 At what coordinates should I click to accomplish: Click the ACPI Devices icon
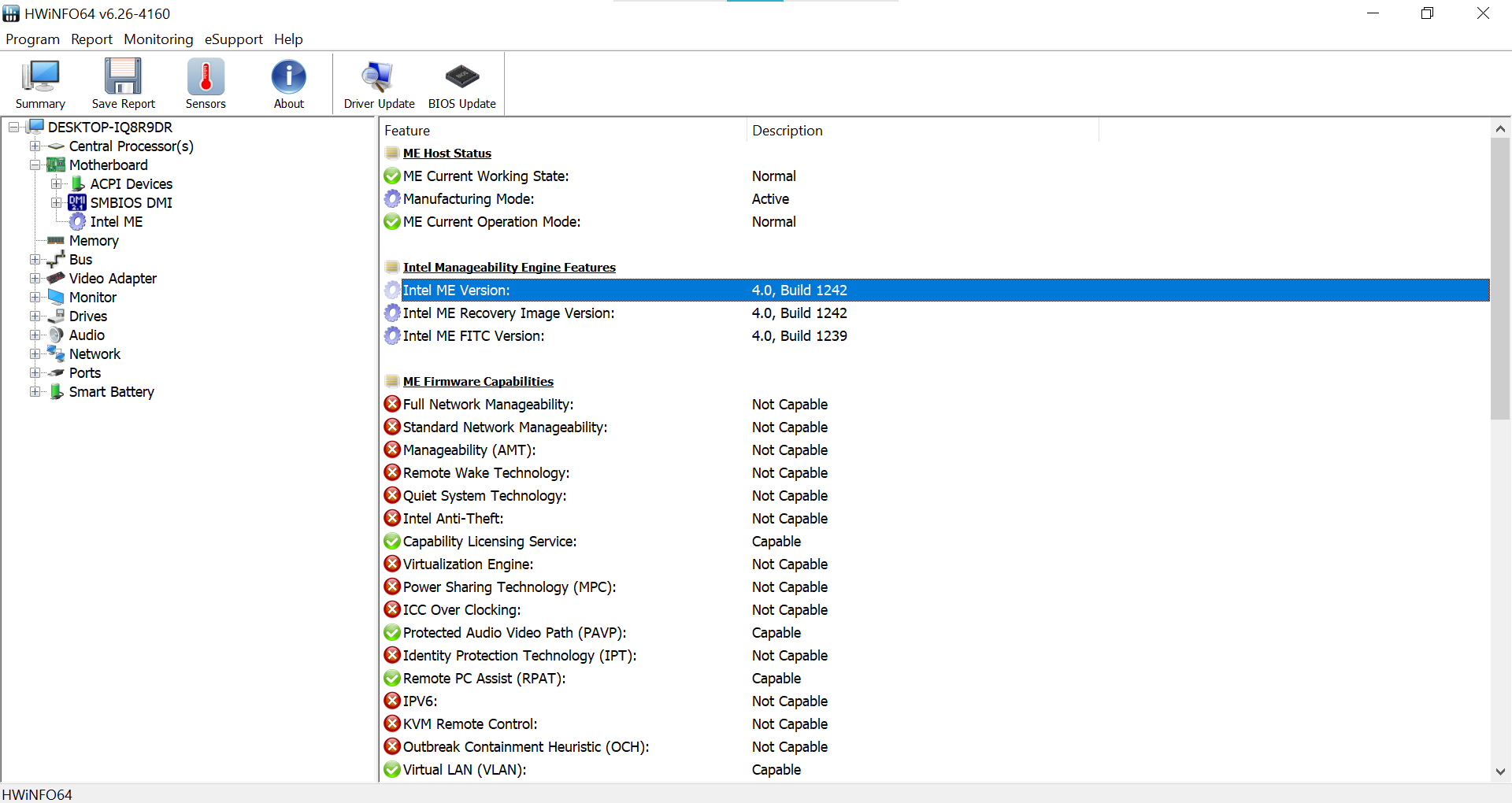pos(77,183)
